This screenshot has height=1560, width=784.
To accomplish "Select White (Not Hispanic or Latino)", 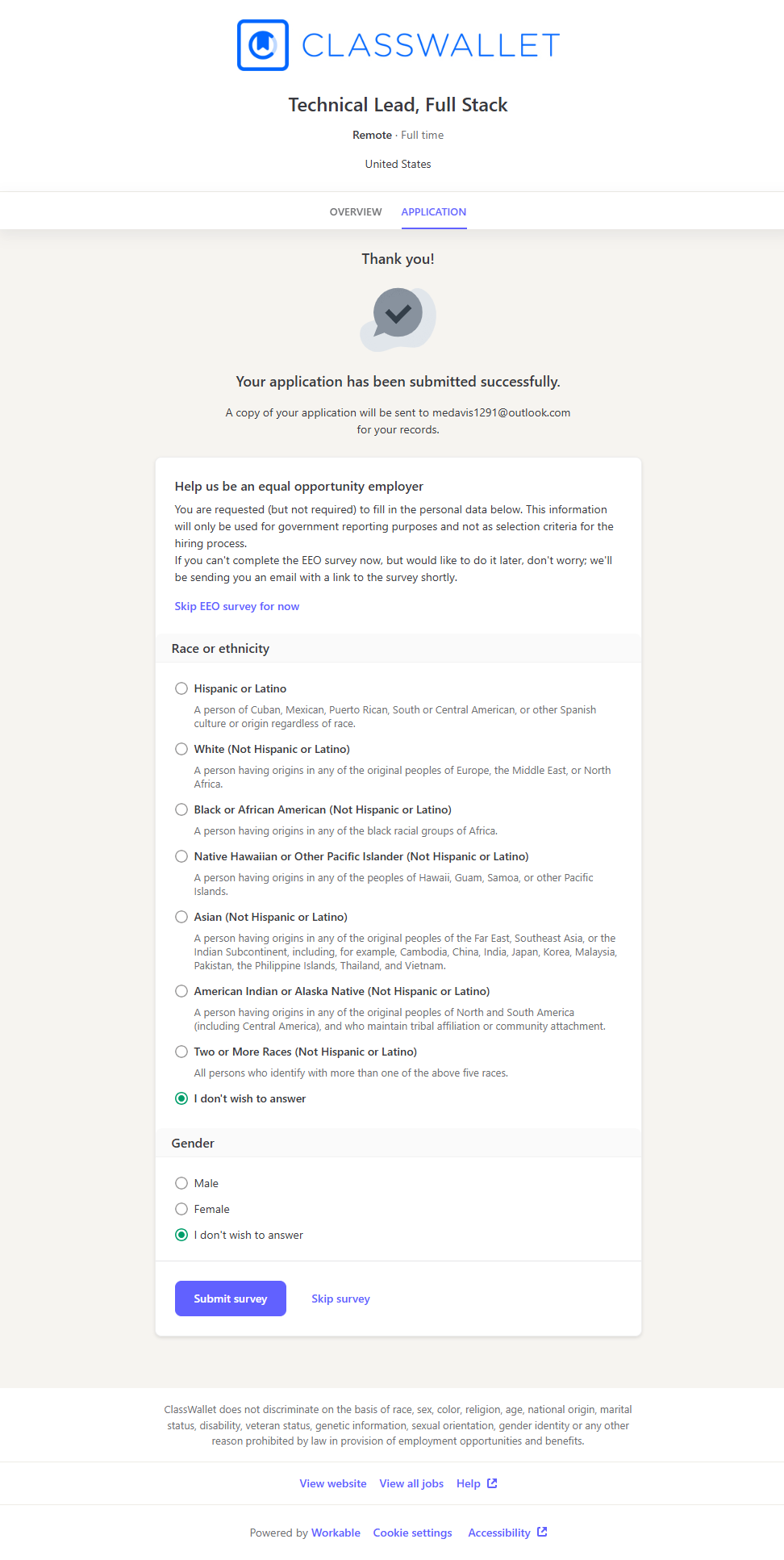I will click(x=181, y=749).
